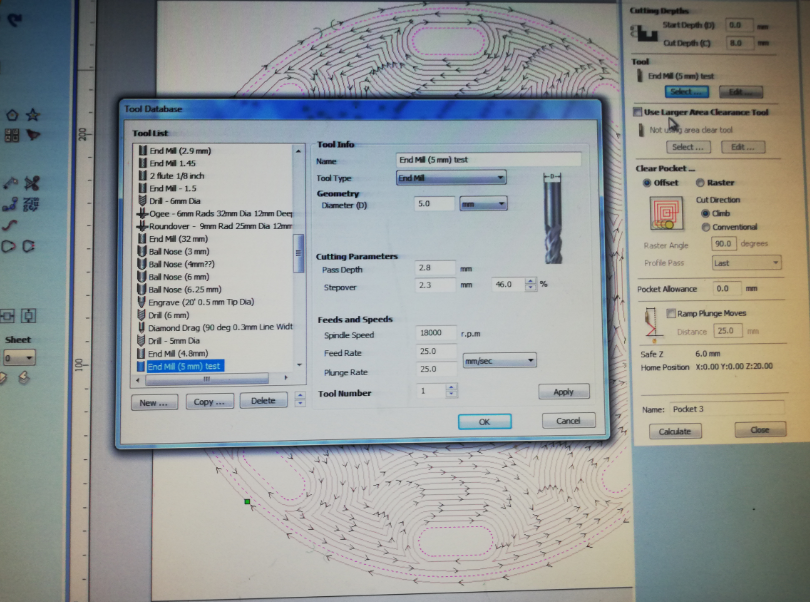Click the tool list horizontal scrollbar

tap(211, 379)
